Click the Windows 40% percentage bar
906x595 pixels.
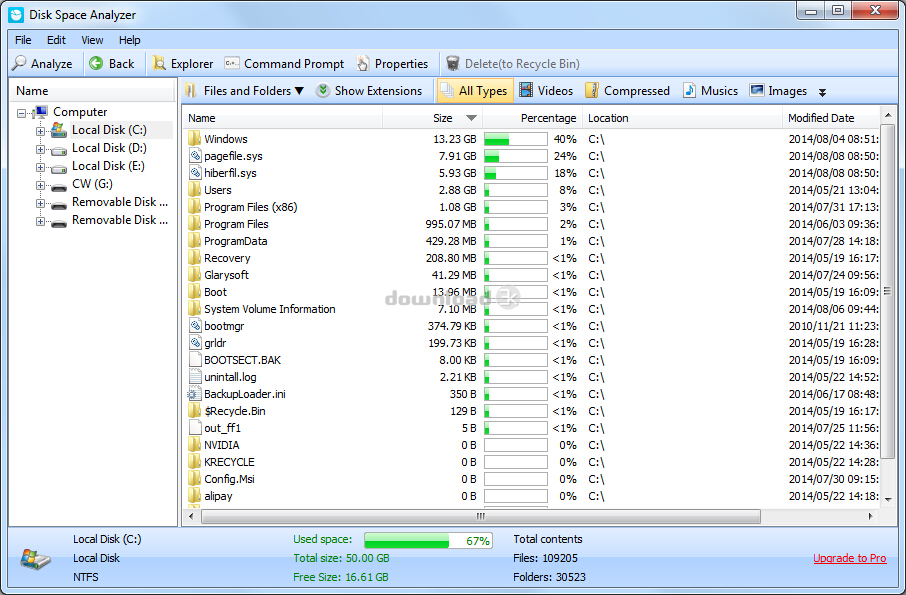pyautogui.click(x=515, y=139)
